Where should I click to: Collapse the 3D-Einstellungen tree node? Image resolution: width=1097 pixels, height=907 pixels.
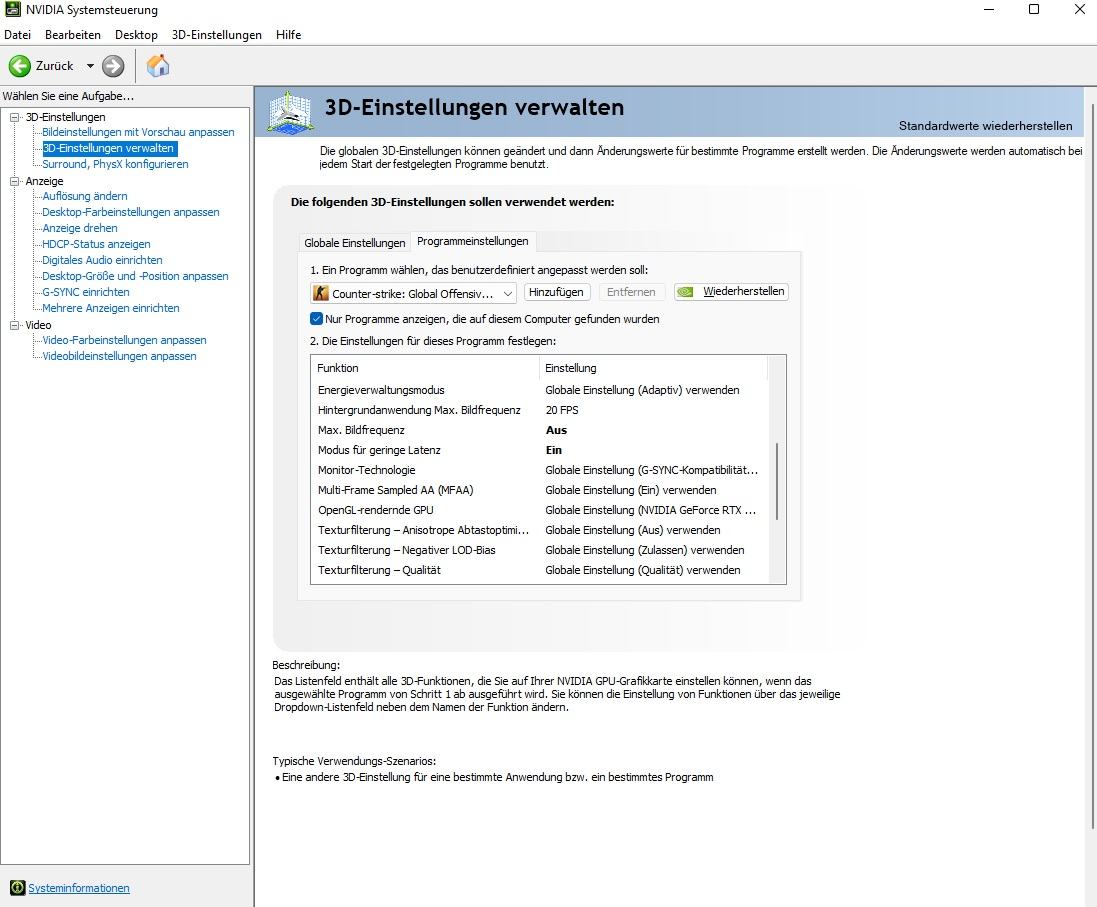point(15,117)
